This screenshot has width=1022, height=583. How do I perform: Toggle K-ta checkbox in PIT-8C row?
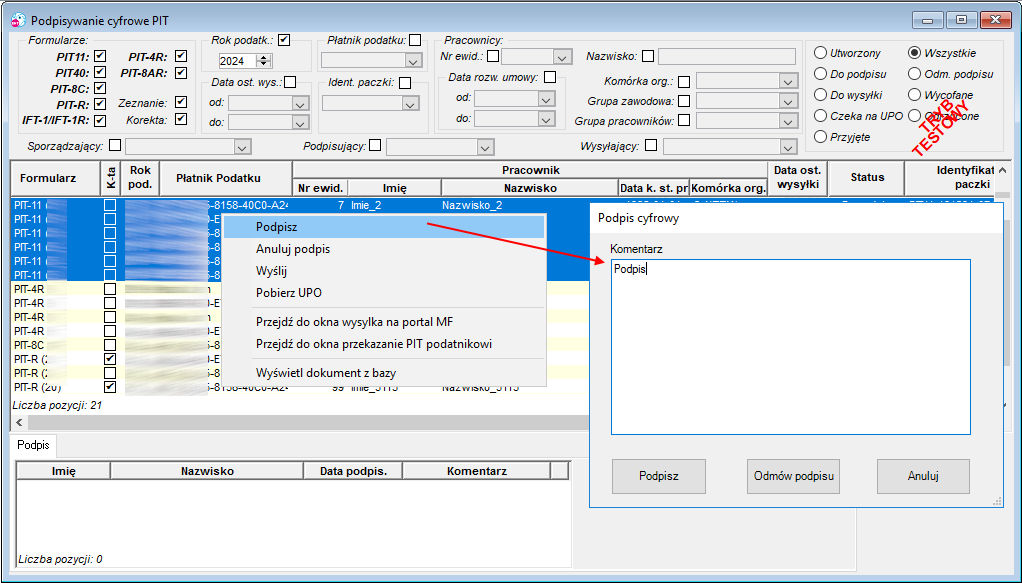pyautogui.click(x=110, y=345)
